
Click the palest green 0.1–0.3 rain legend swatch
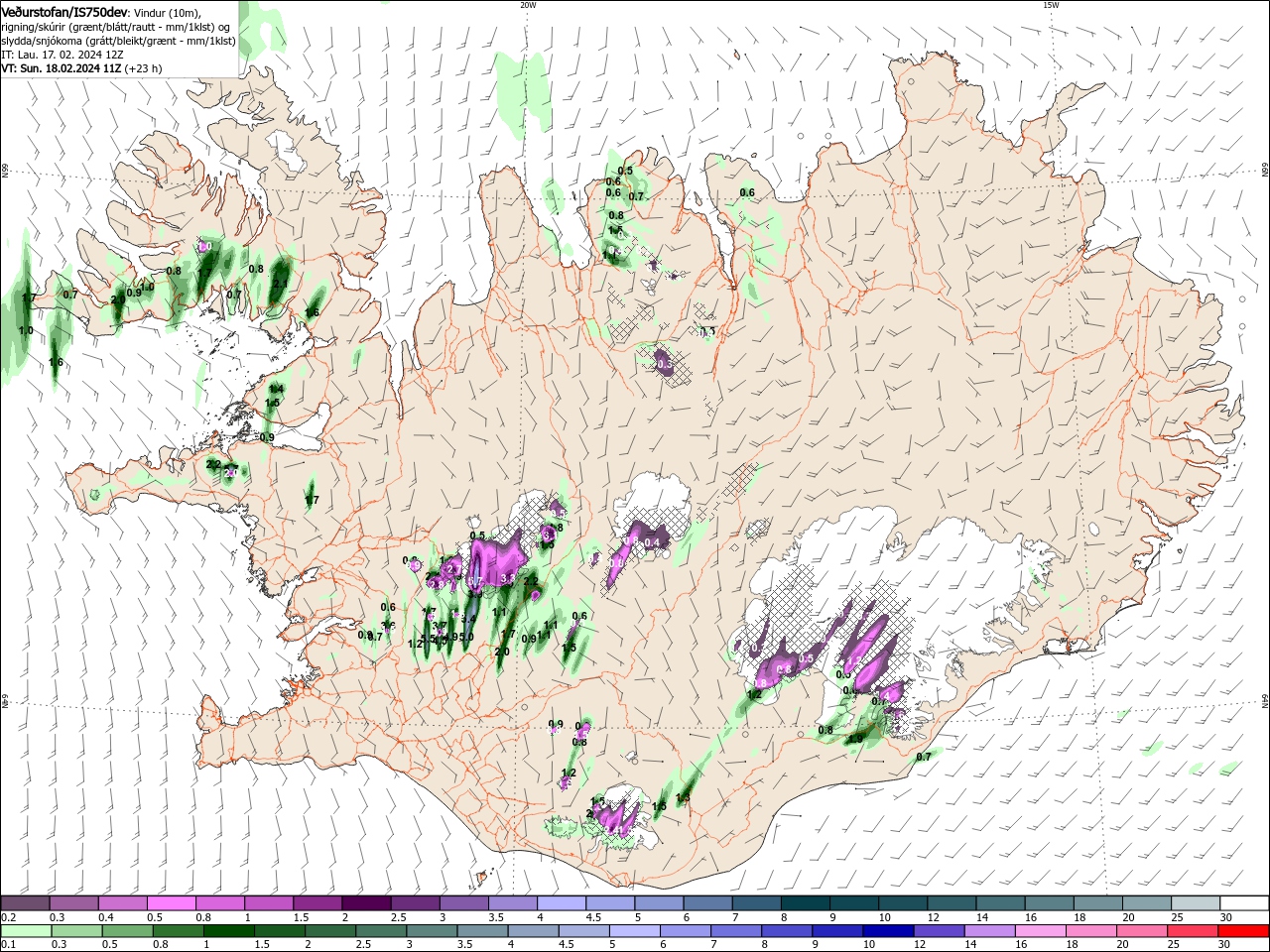[x=26, y=931]
